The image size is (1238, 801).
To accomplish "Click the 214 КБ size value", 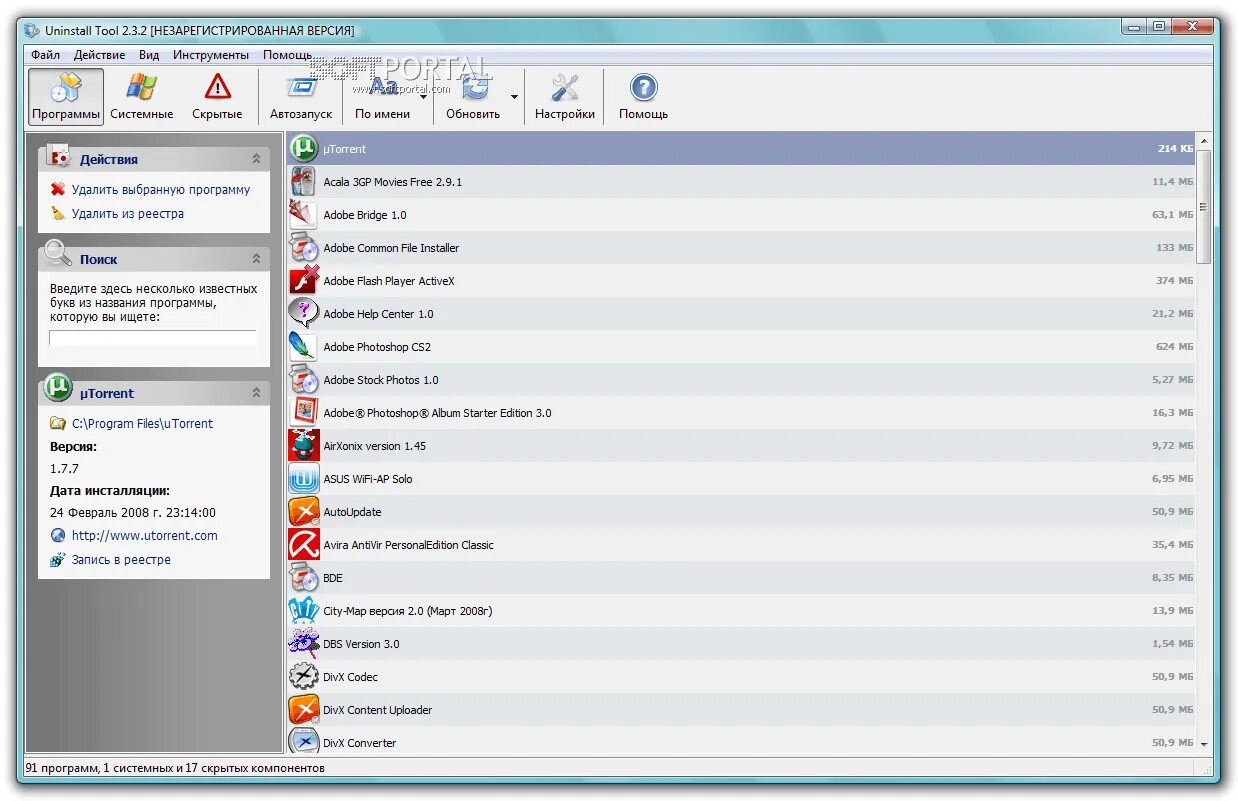I will pos(1175,149).
